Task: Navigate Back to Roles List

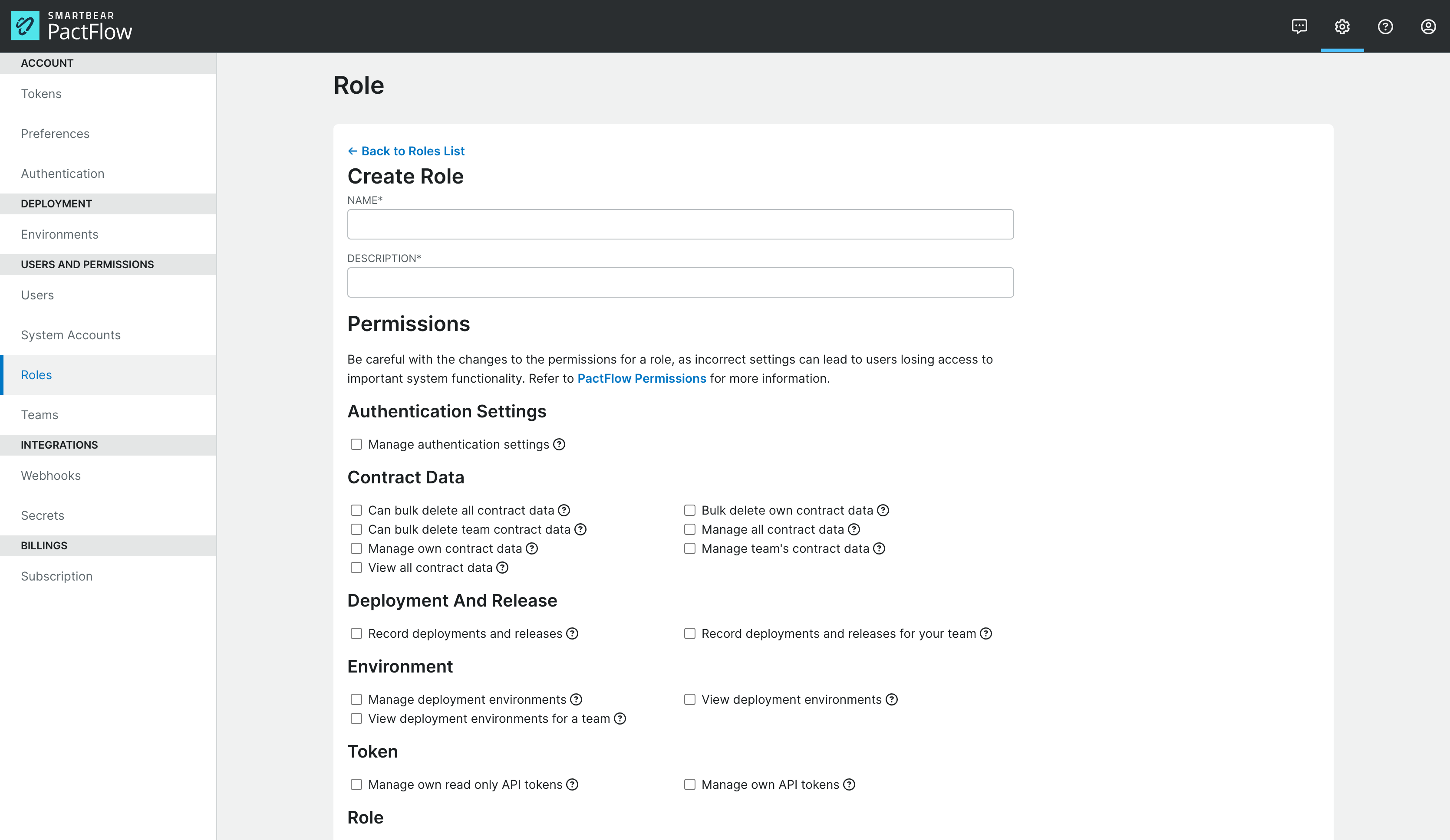Action: pos(406,151)
